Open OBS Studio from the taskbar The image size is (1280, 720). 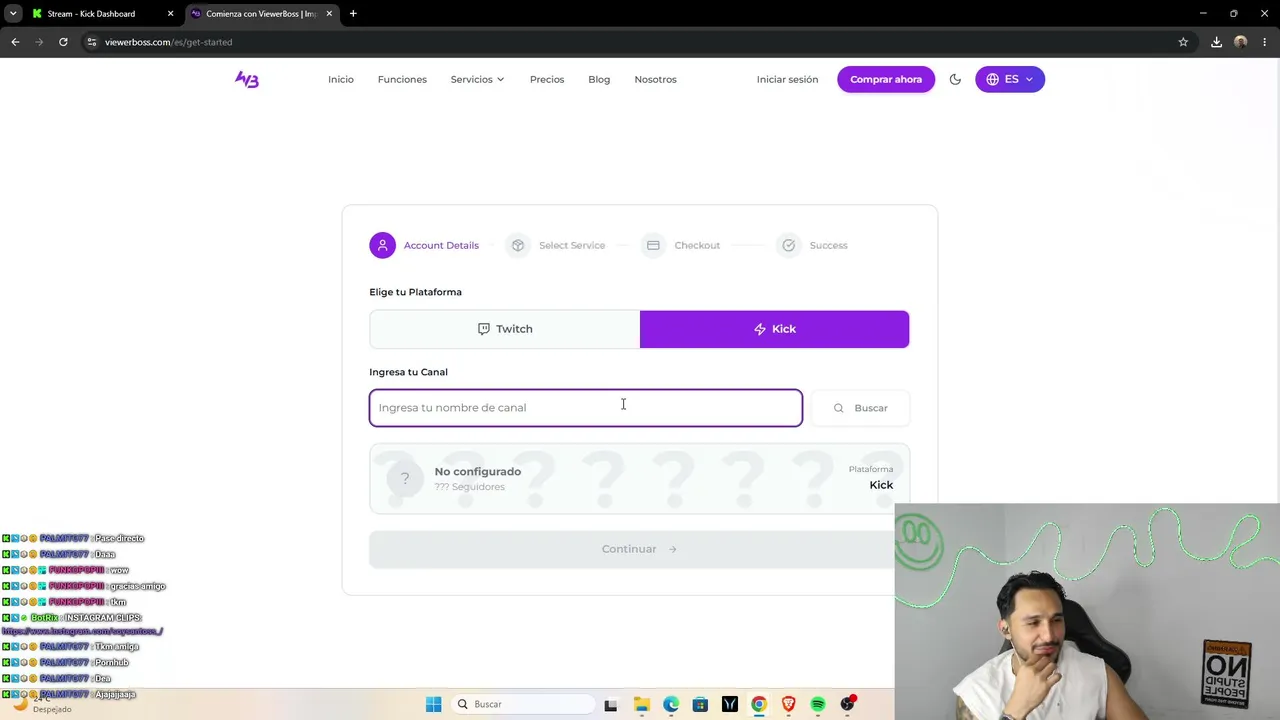tap(848, 704)
